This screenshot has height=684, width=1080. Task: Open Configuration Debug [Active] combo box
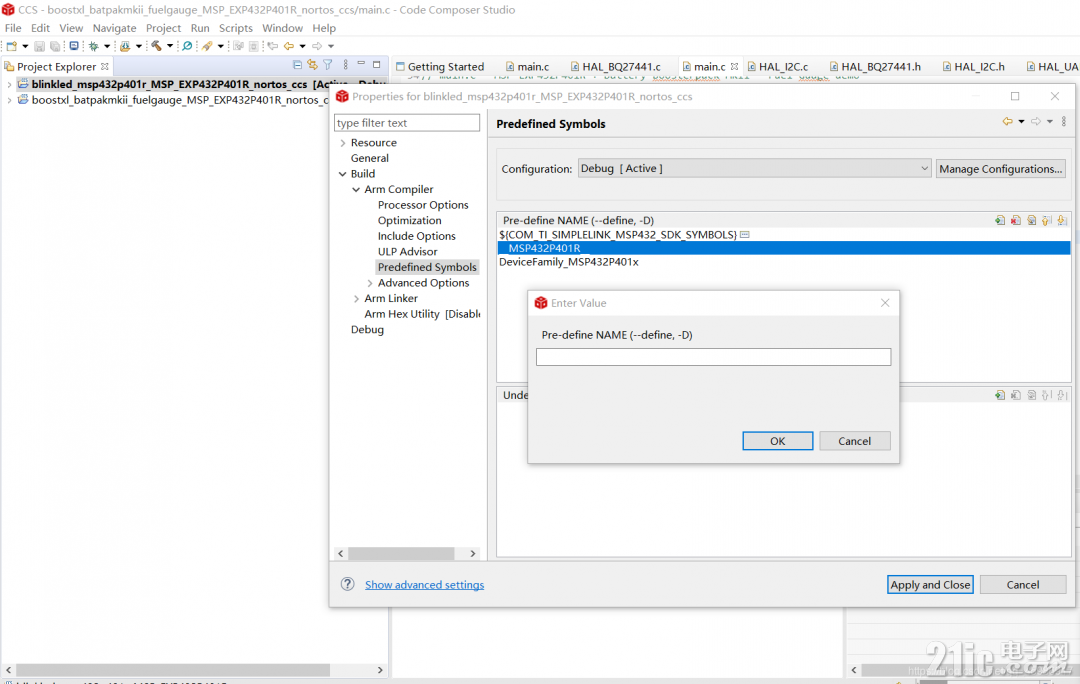pyautogui.click(x=754, y=169)
